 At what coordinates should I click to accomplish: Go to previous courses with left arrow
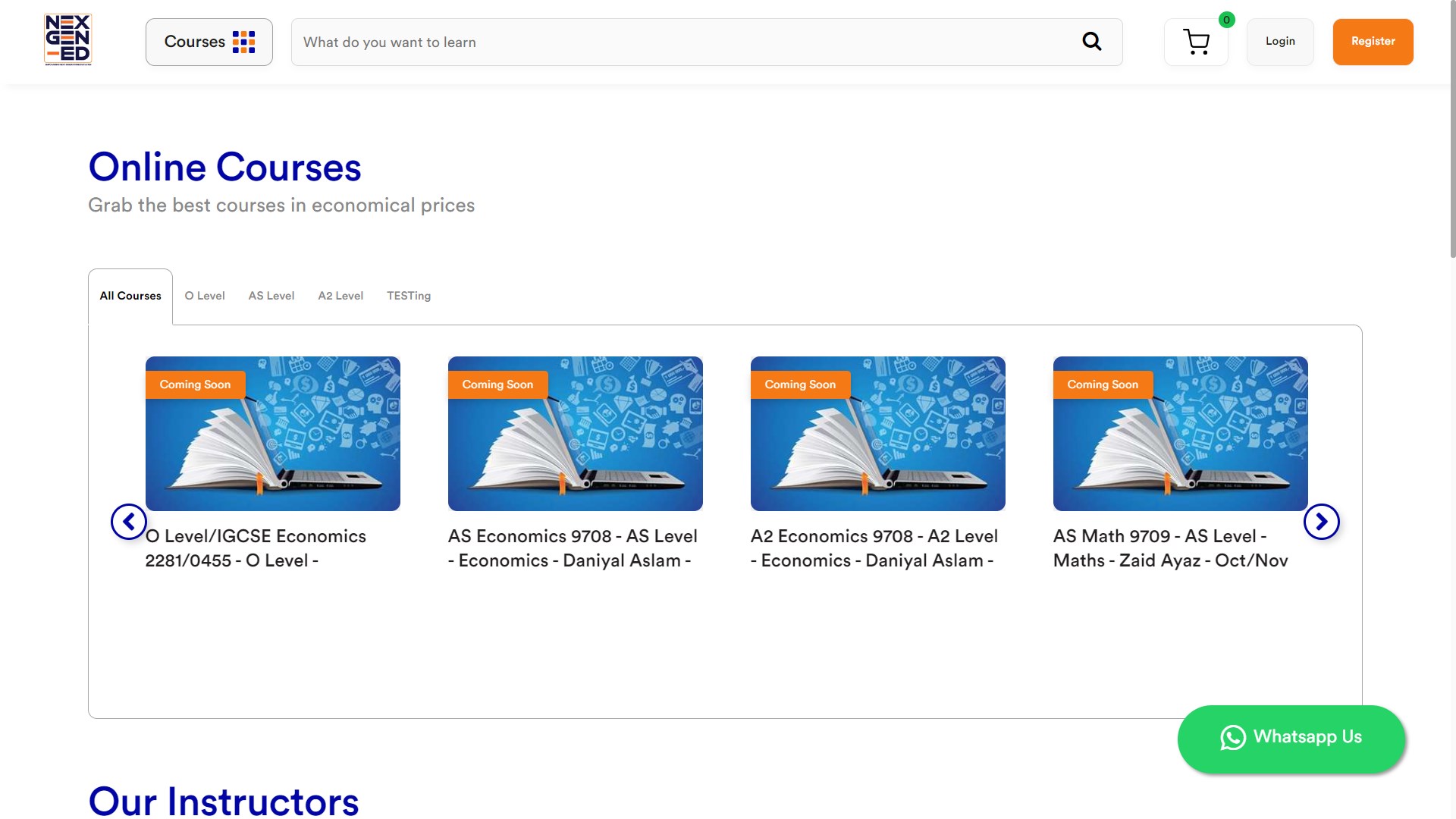pyautogui.click(x=129, y=522)
